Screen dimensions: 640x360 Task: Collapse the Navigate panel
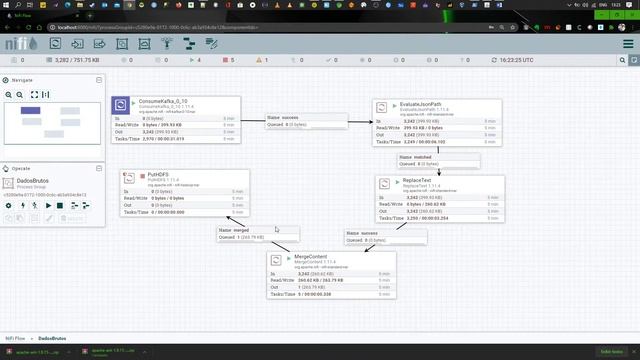tap(99, 80)
